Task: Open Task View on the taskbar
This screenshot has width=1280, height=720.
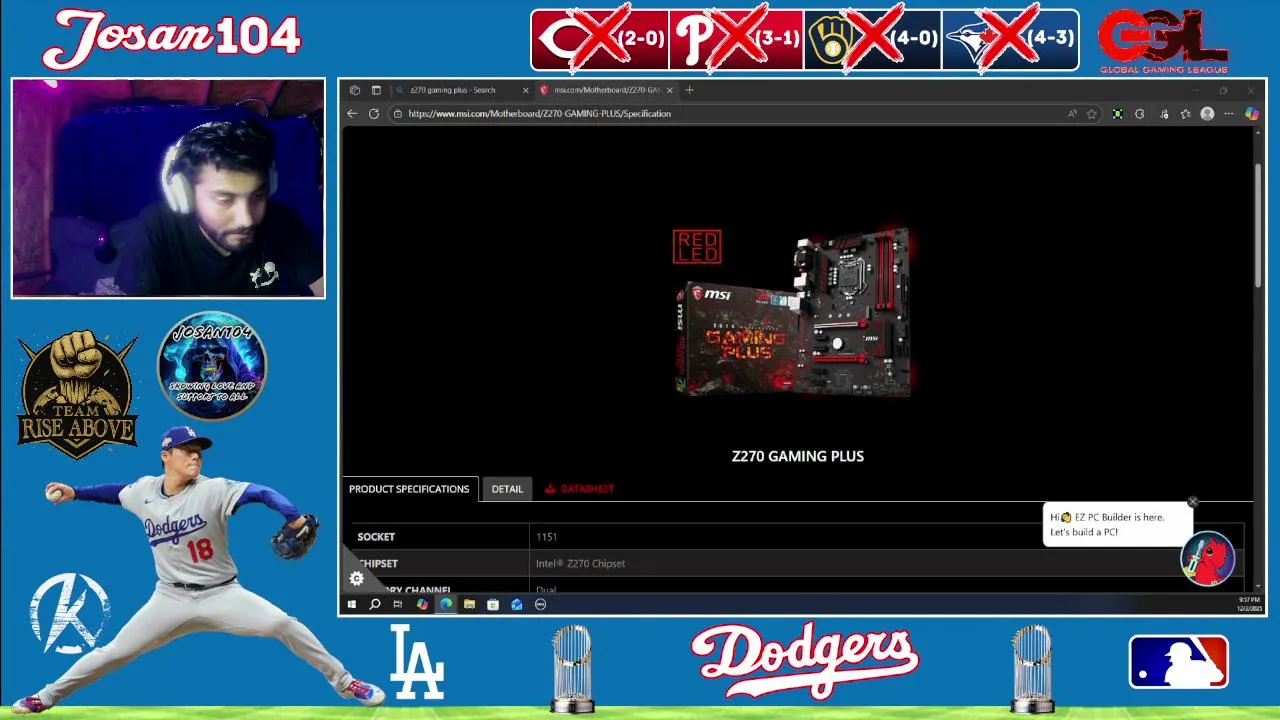Action: click(x=398, y=605)
